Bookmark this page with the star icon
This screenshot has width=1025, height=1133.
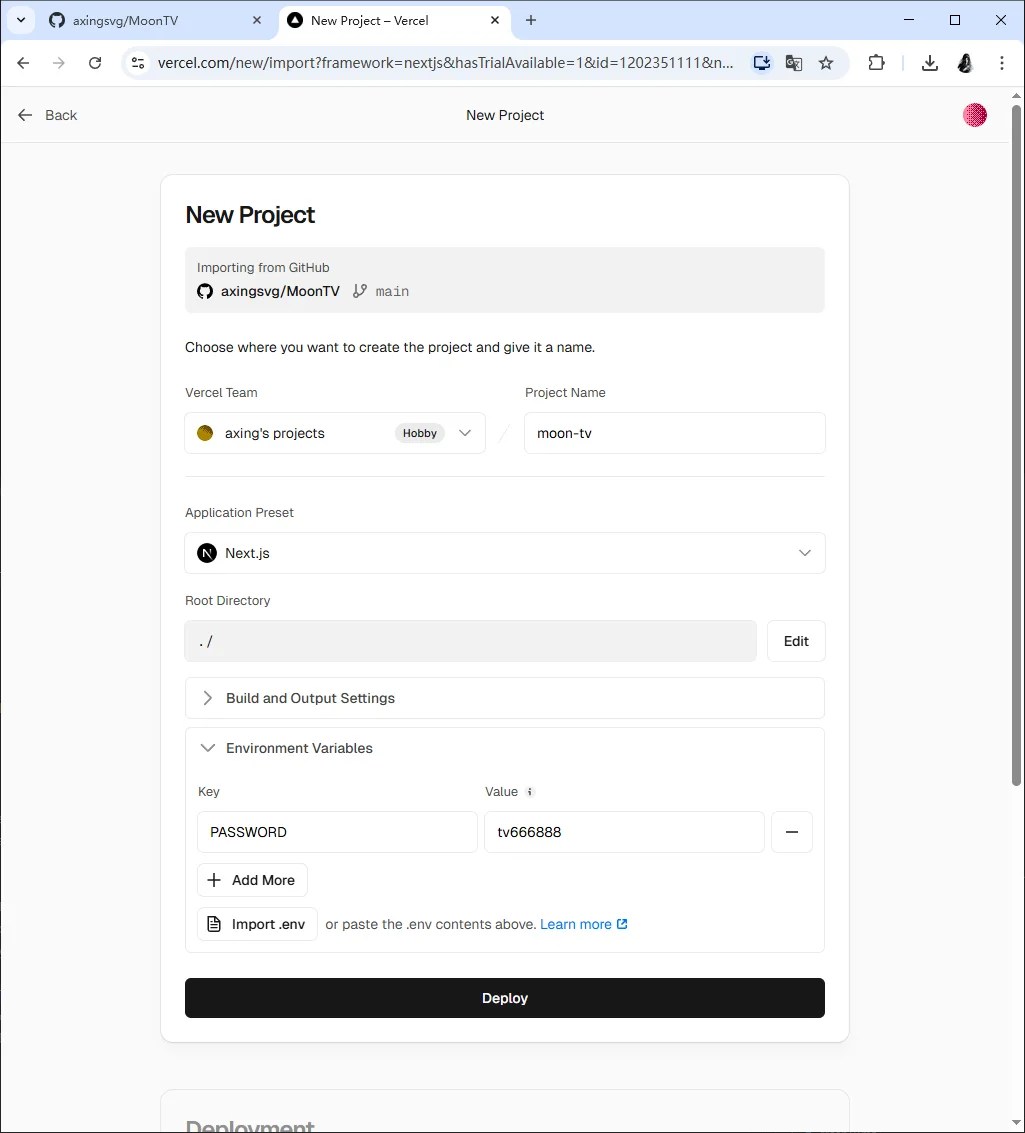tap(826, 63)
